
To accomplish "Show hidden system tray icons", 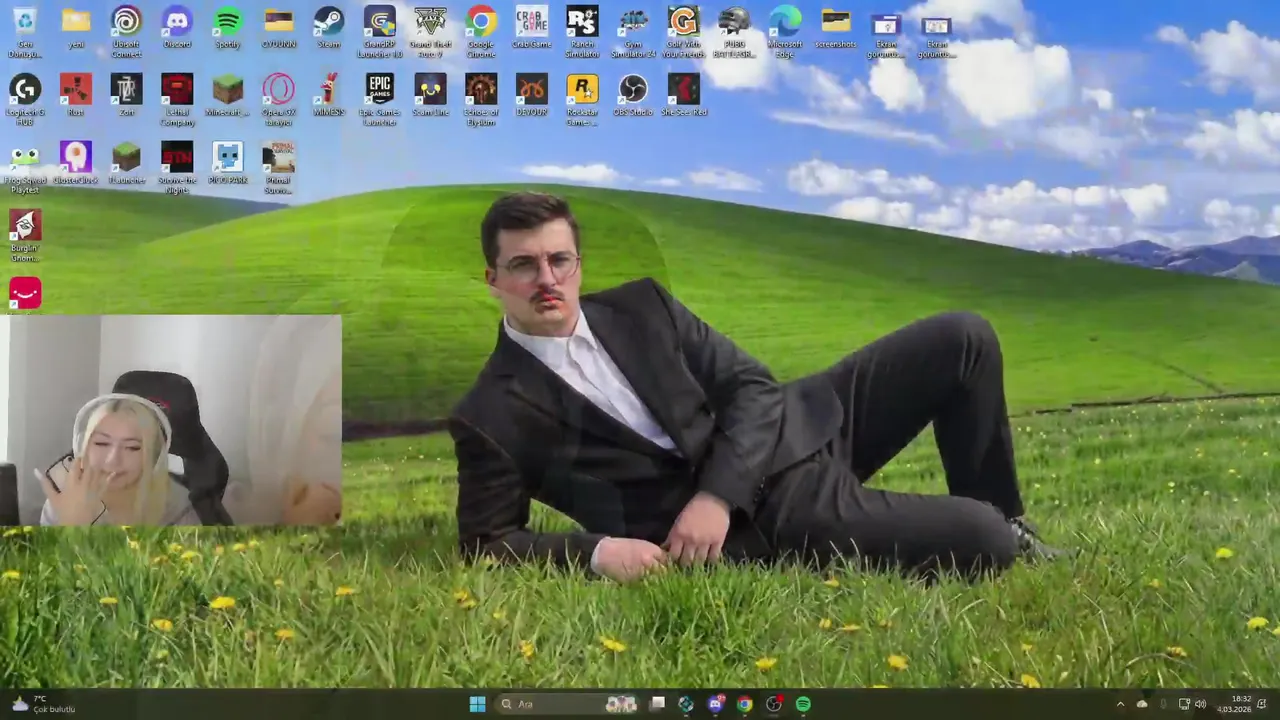I will point(1120,704).
